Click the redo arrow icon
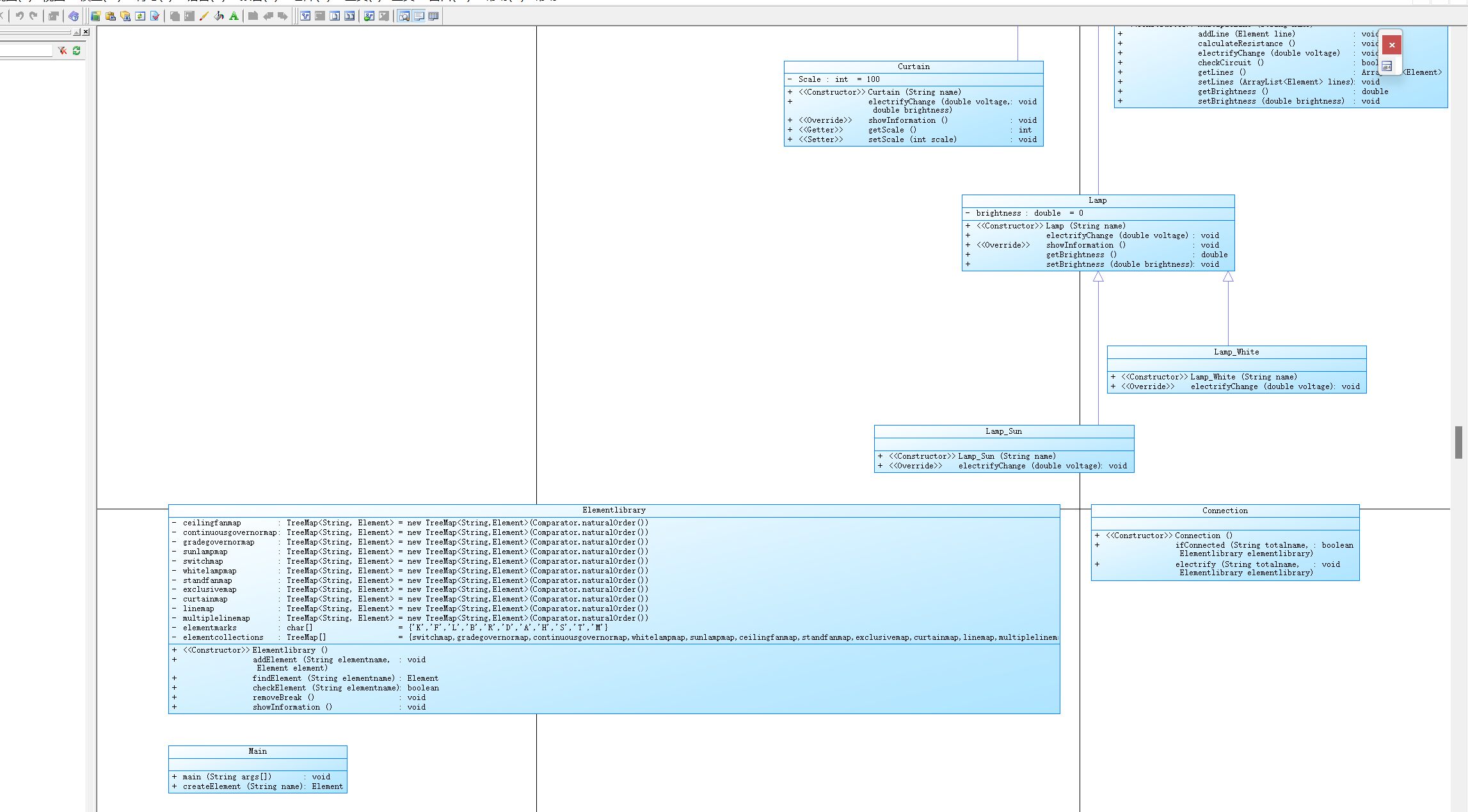The width and height of the screenshot is (1468, 812). point(34,16)
